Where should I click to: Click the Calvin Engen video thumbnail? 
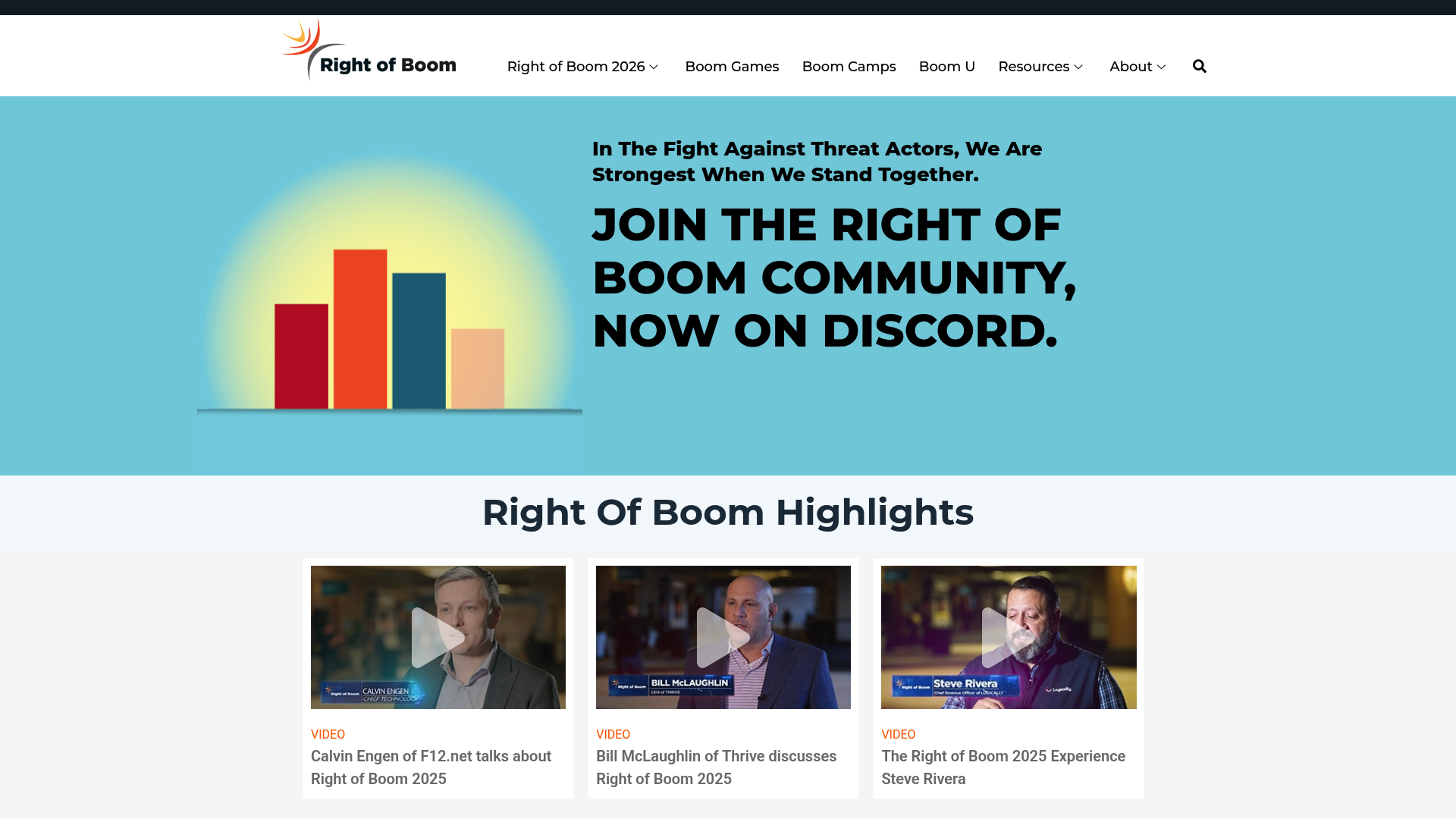pyautogui.click(x=438, y=637)
